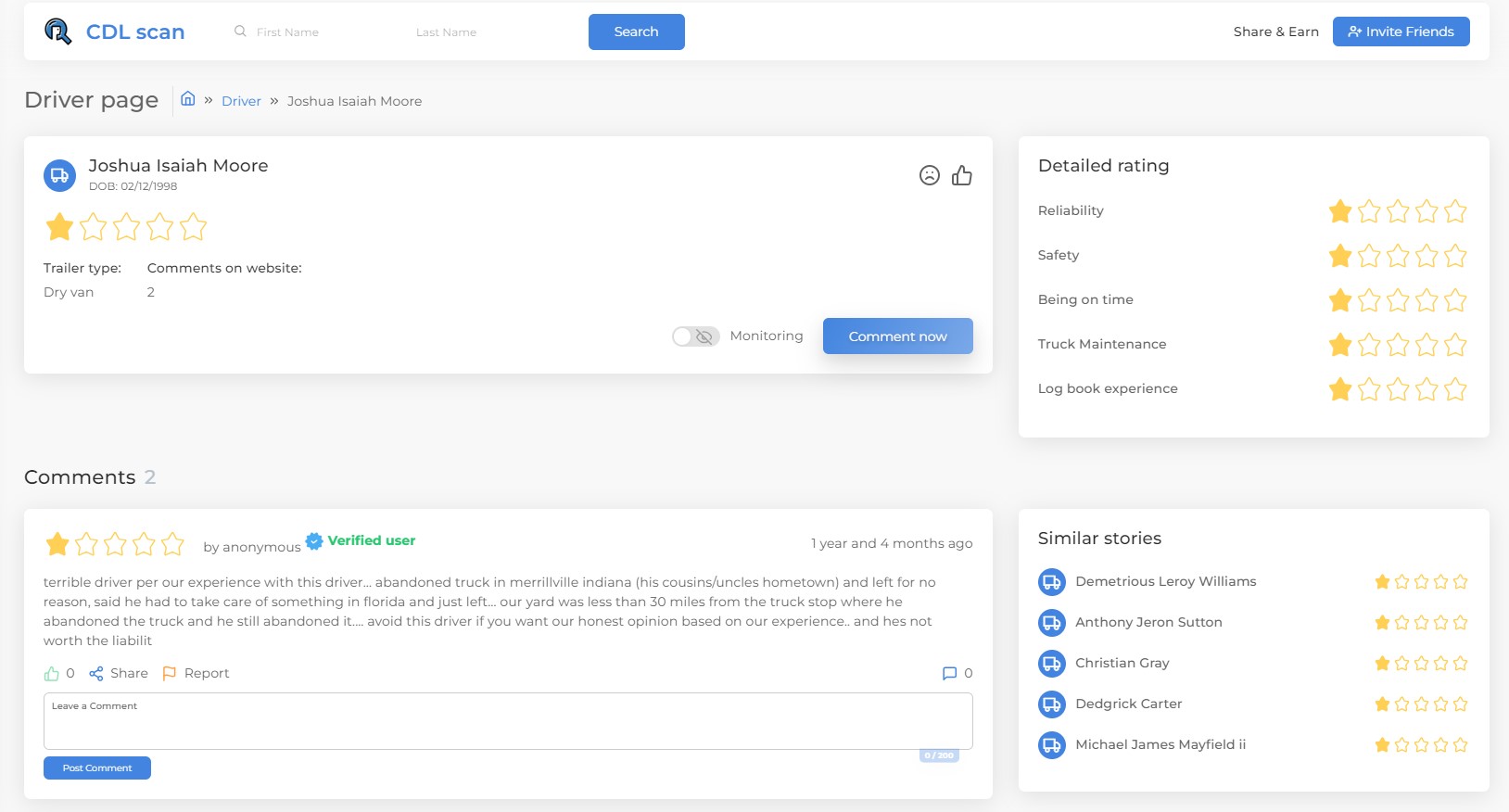Click the Invite Friends button
Screen dimensions: 1509x812
click(1401, 32)
